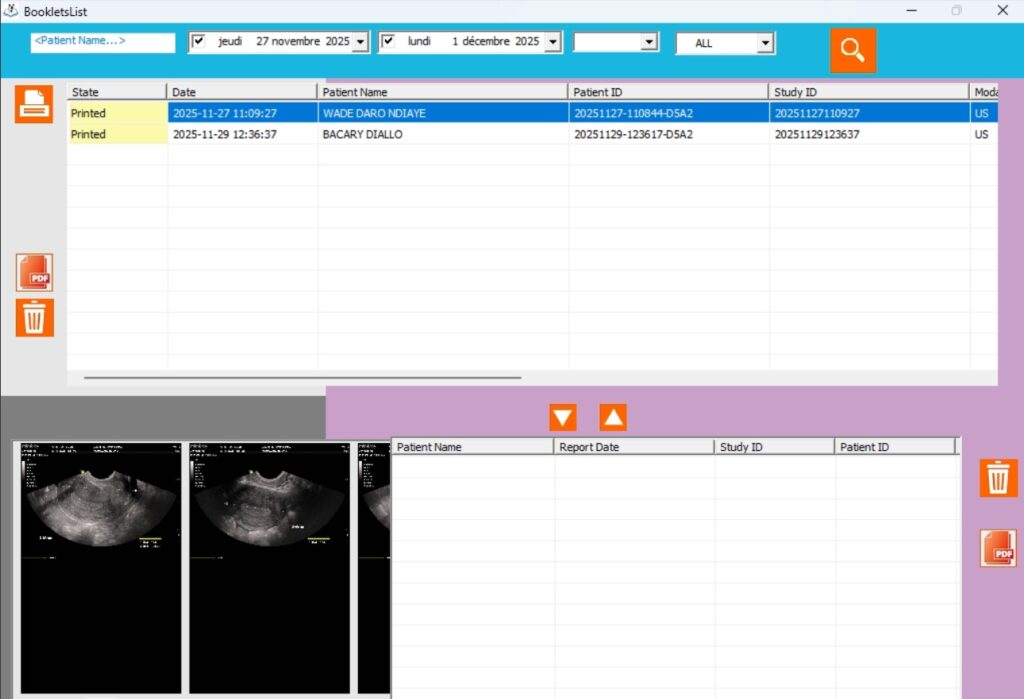Open the start date calendar dropdown

click(360, 42)
